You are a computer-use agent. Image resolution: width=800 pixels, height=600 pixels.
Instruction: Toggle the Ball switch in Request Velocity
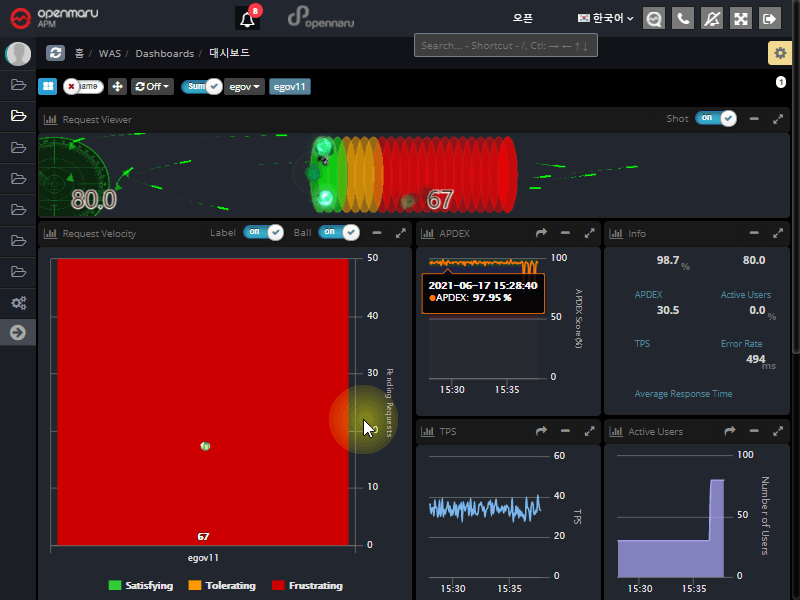pos(339,233)
